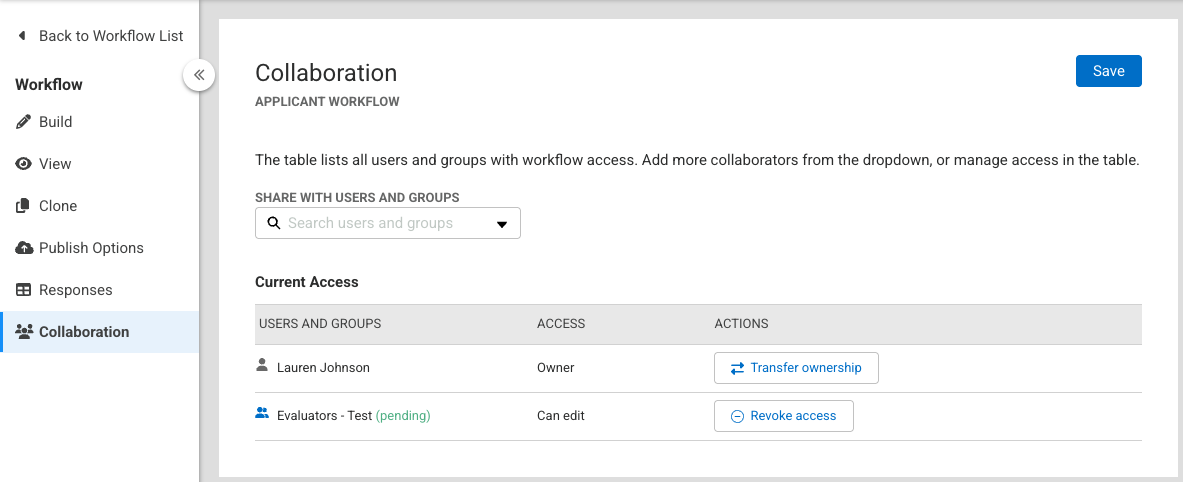The height and width of the screenshot is (482, 1183).
Task: Click the Clone copy icon
Action: (24, 206)
